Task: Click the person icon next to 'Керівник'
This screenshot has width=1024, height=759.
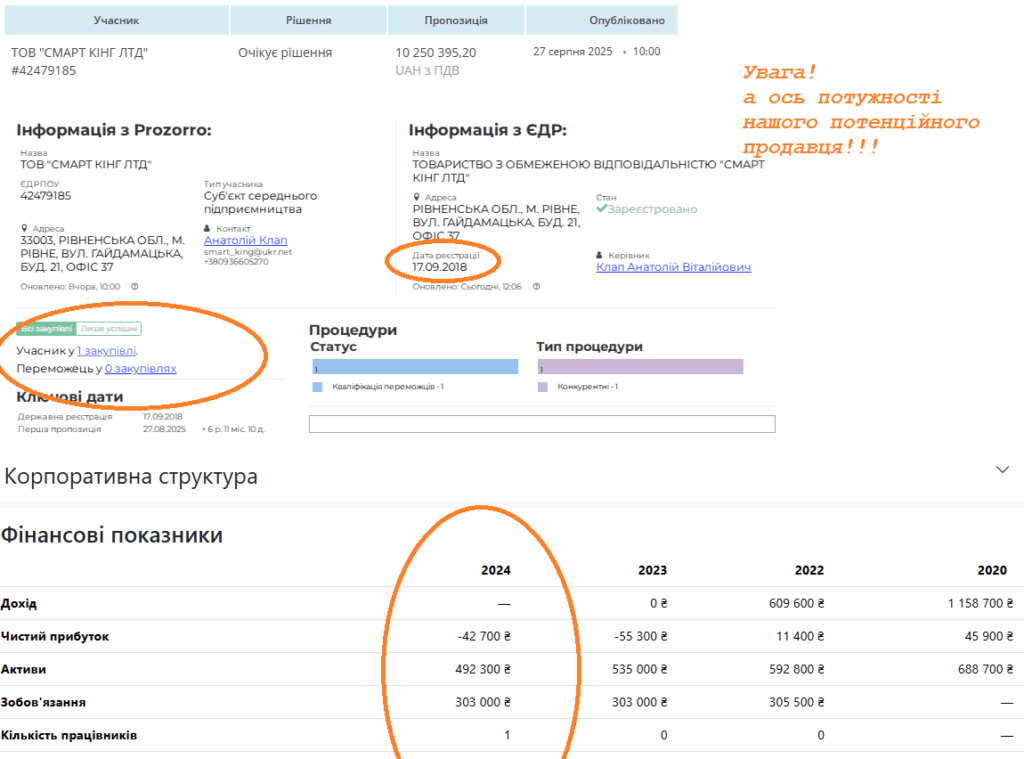Action: coord(599,256)
